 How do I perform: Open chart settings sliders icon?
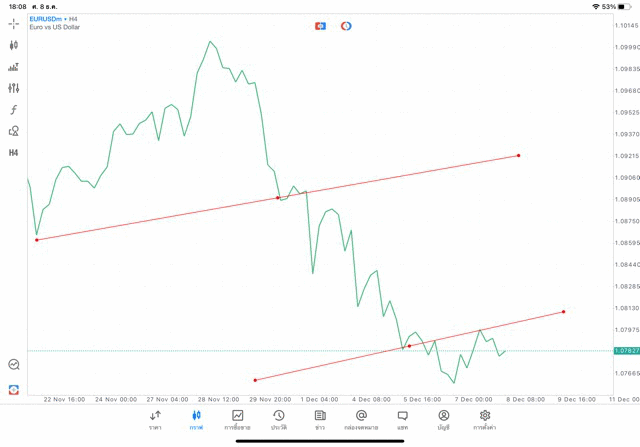[14, 88]
